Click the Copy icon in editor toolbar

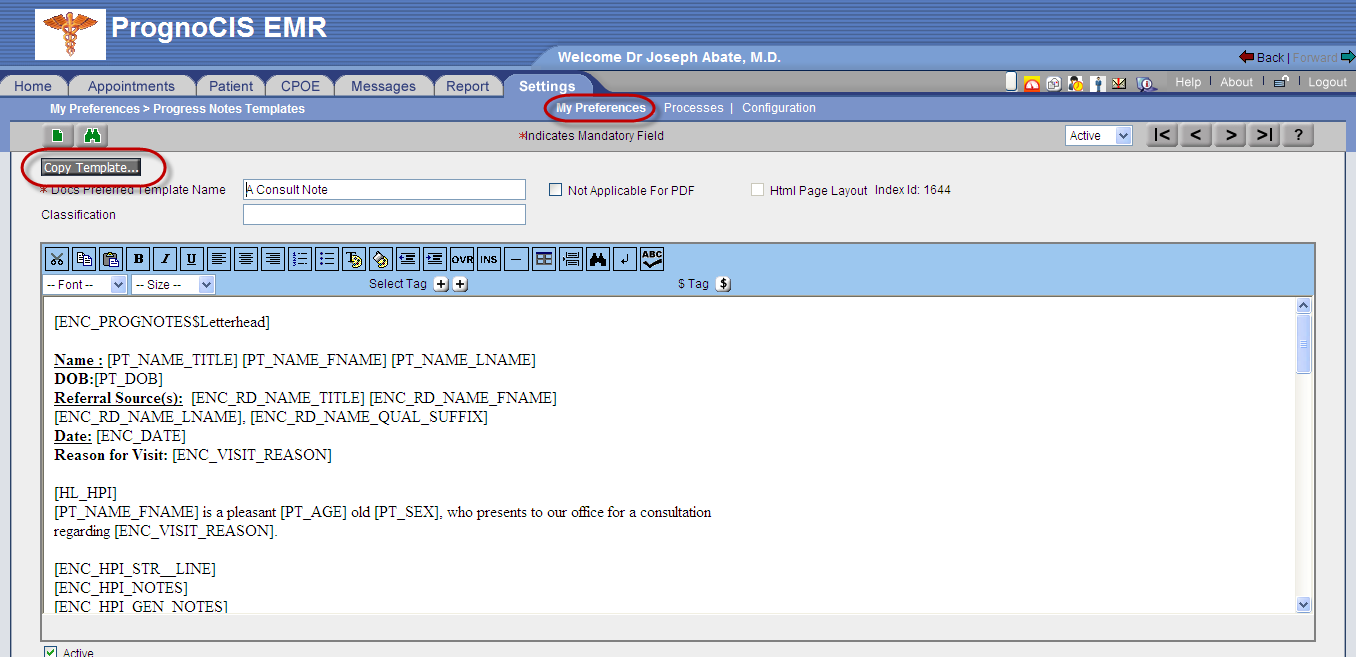[84, 259]
